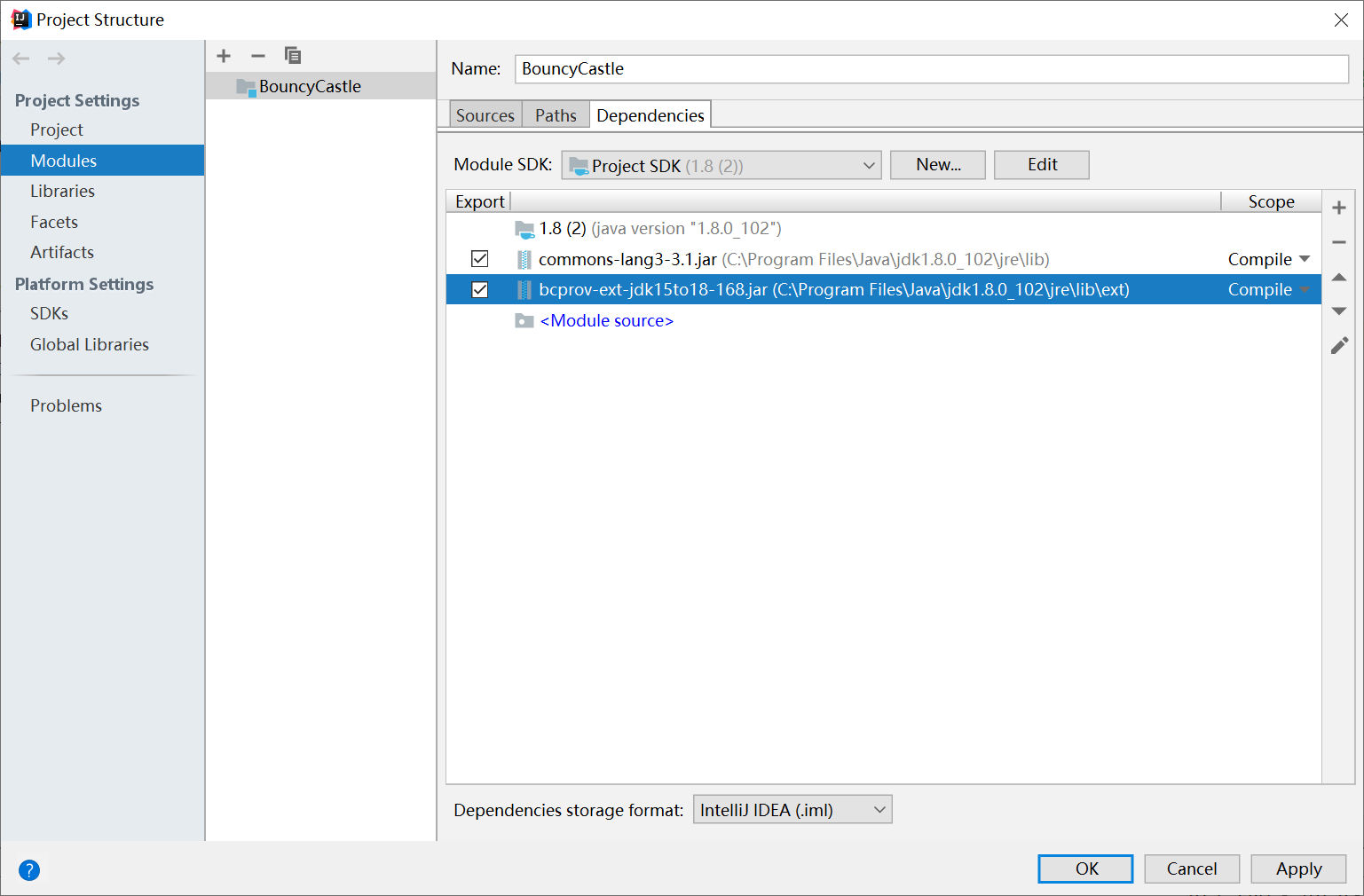Click the Edit SDK button
Screen dimensions: 1364x896
[x=1042, y=165]
